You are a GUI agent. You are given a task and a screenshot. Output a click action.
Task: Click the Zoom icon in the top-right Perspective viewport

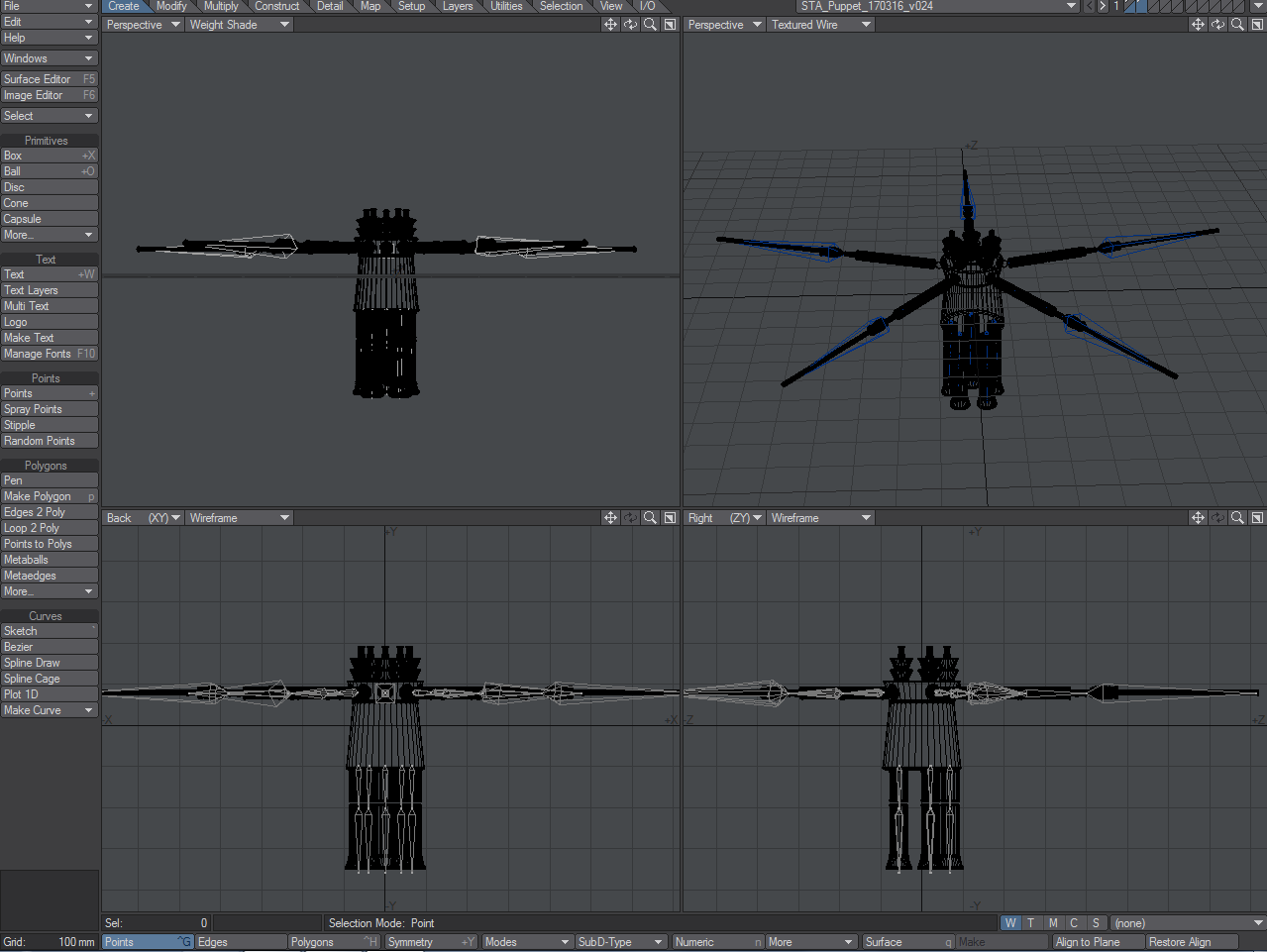click(1237, 24)
